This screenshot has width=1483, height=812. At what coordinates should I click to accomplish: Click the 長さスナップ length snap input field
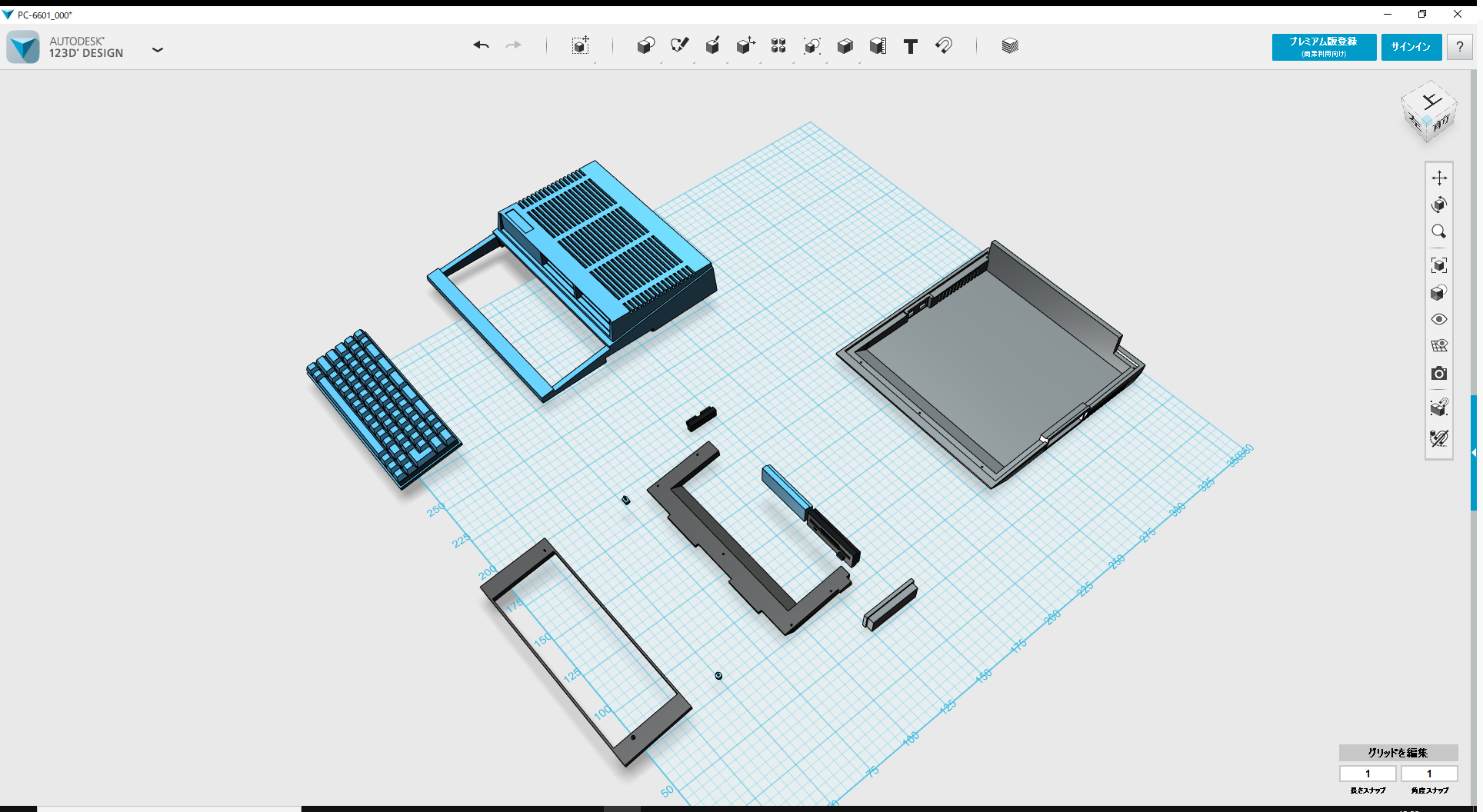click(1368, 774)
